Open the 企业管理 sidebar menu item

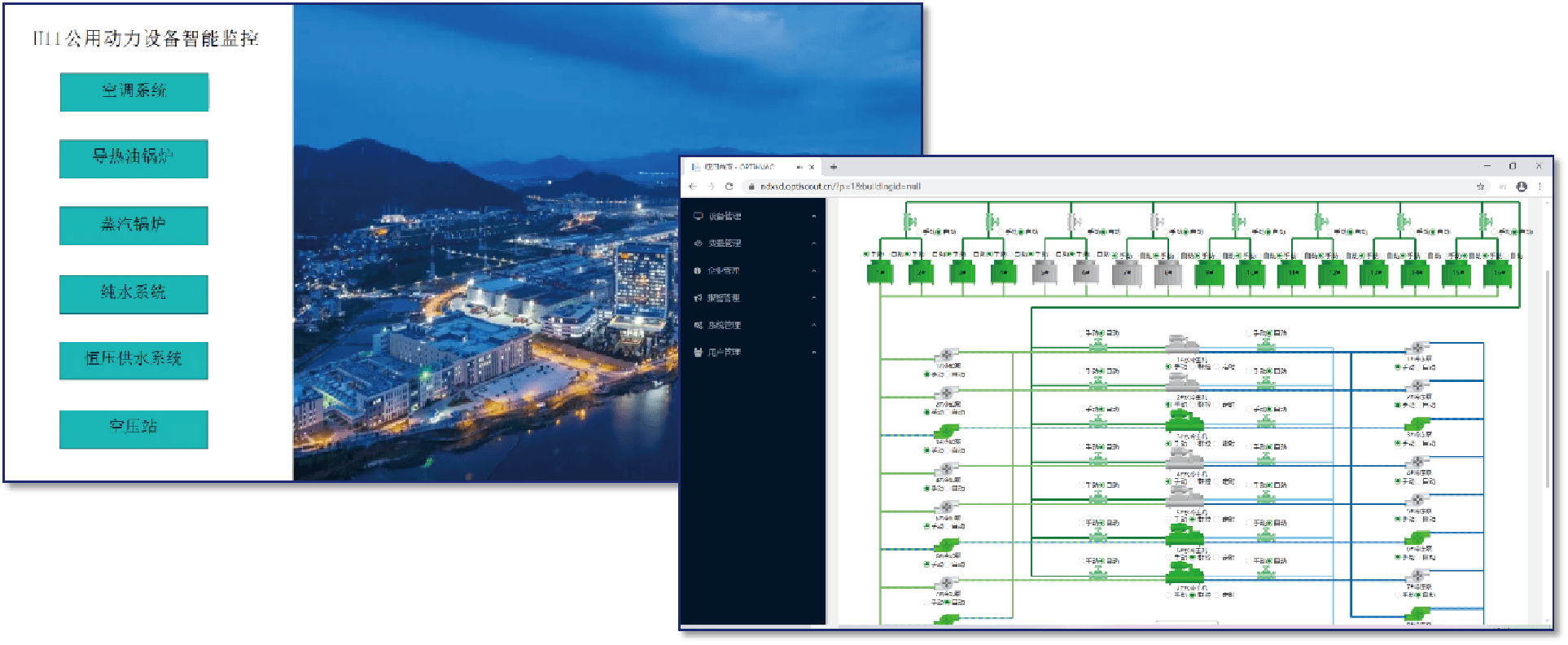click(723, 270)
